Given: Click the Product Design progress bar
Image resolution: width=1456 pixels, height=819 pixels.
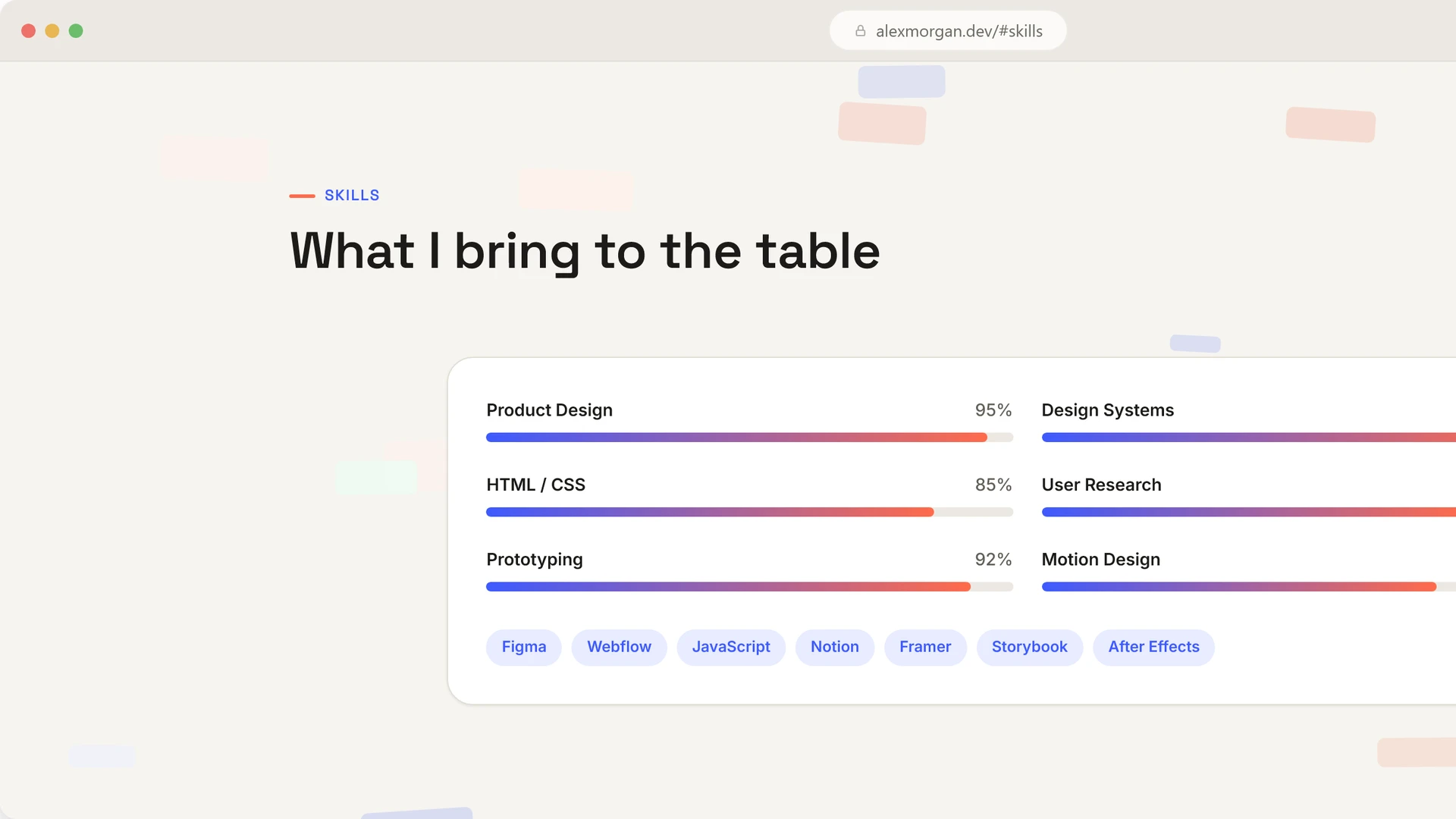Looking at the screenshot, I should pos(749,438).
